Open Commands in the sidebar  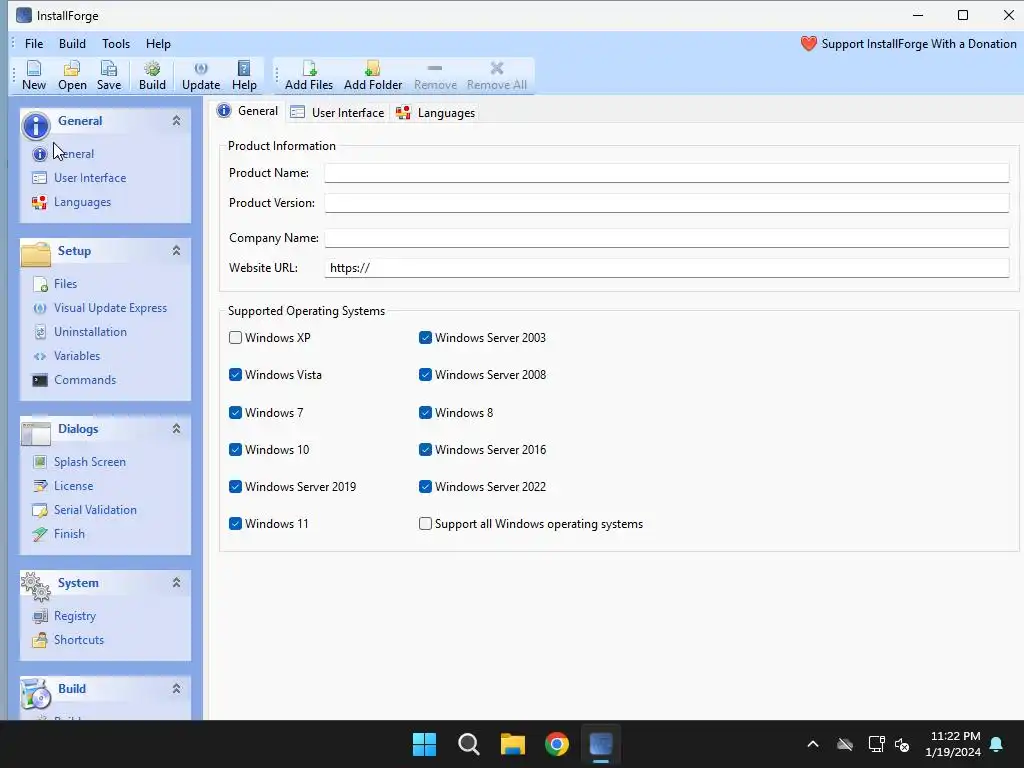click(x=74, y=380)
